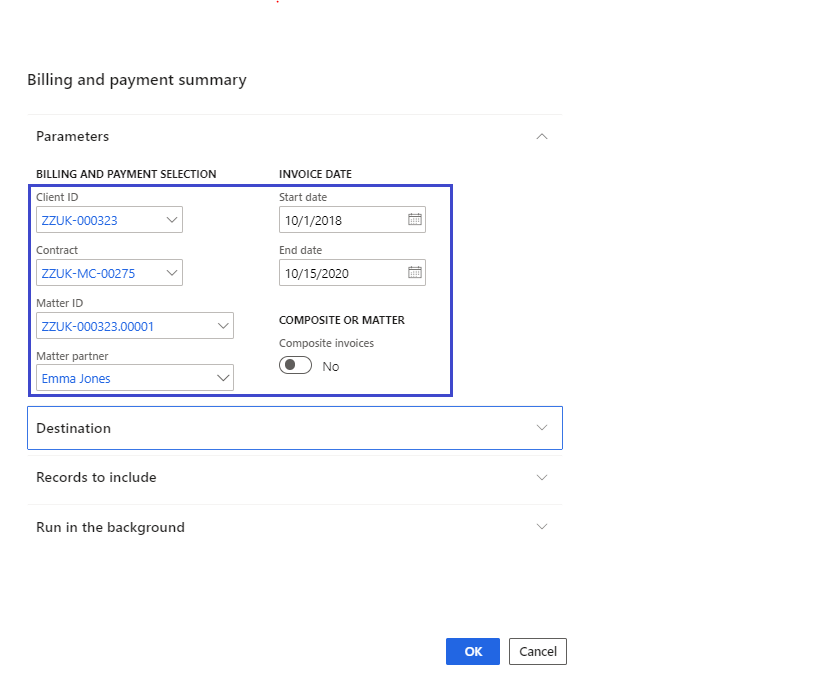This screenshot has height=676, width=819.
Task: Click the ZZUK-MC-00275 Contract value
Action: click(88, 273)
